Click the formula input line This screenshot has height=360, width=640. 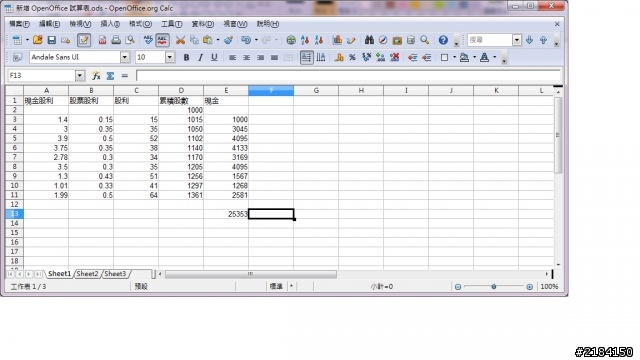click(349, 76)
